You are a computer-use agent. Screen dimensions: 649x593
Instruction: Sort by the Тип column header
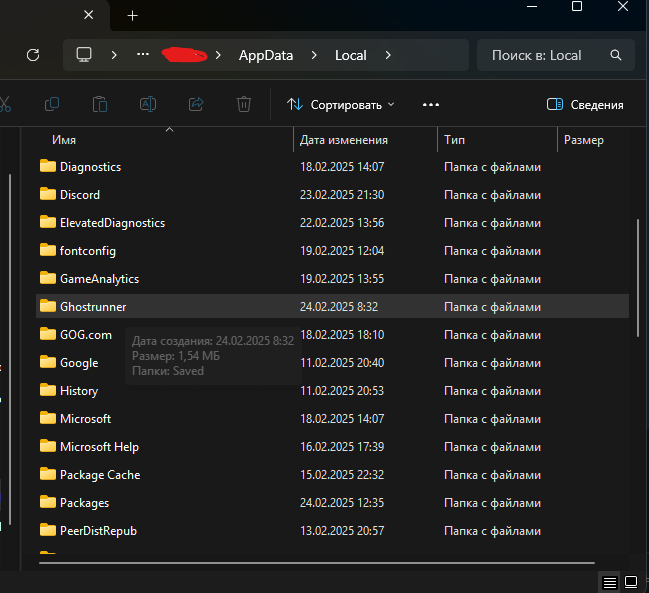coord(454,140)
